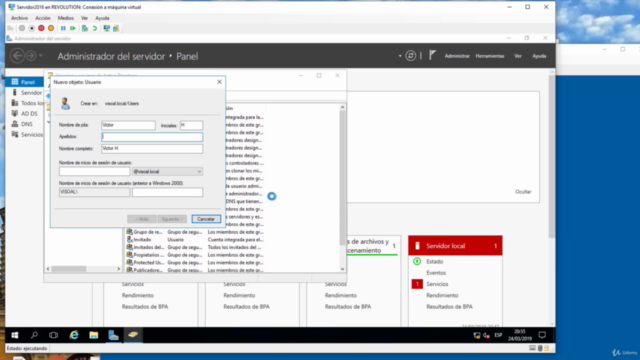The height and width of the screenshot is (360, 640).
Task: Click the green Revert arrow icon
Action: pos(95,28)
